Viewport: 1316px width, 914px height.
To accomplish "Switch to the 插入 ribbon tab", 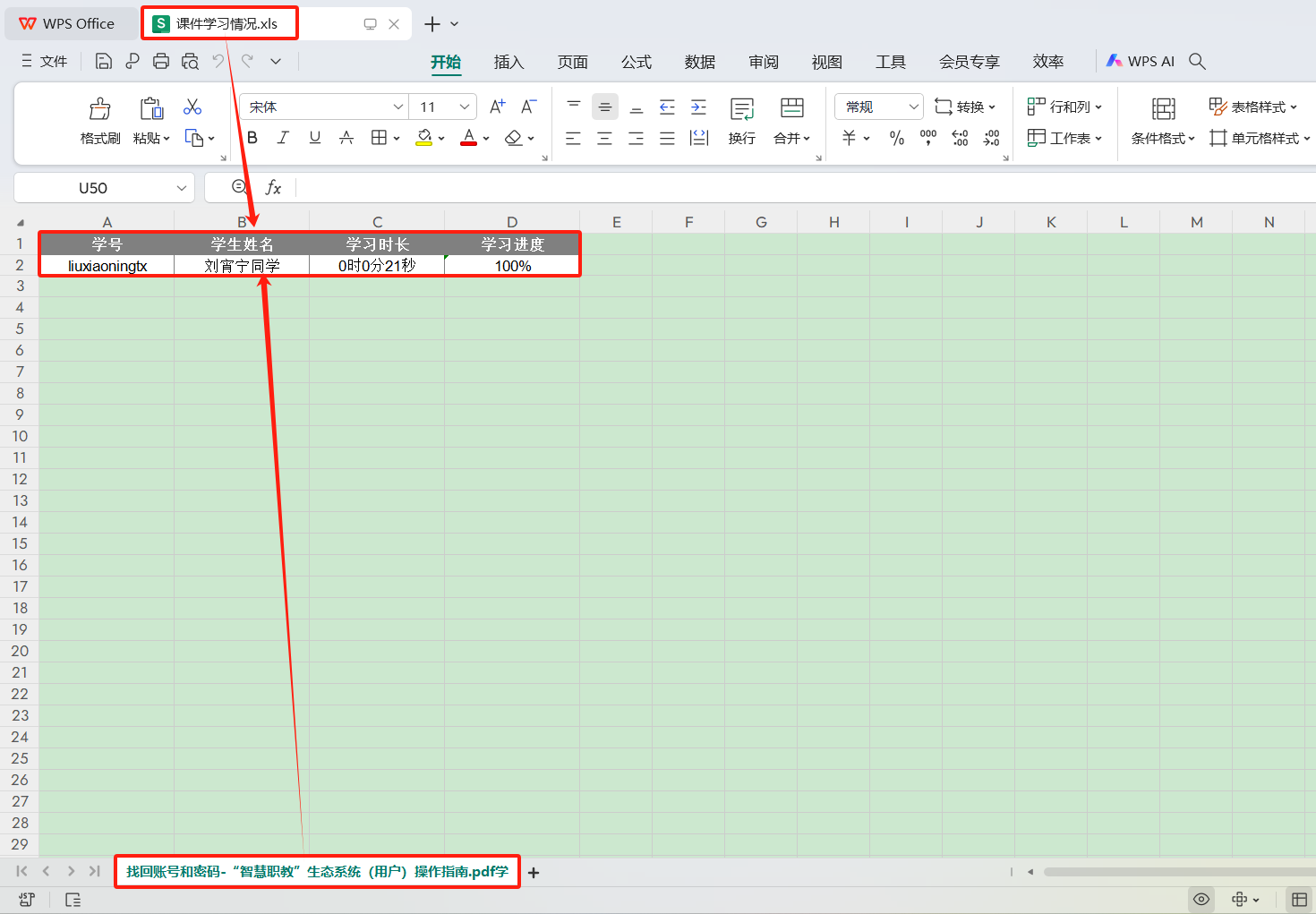I will point(508,62).
